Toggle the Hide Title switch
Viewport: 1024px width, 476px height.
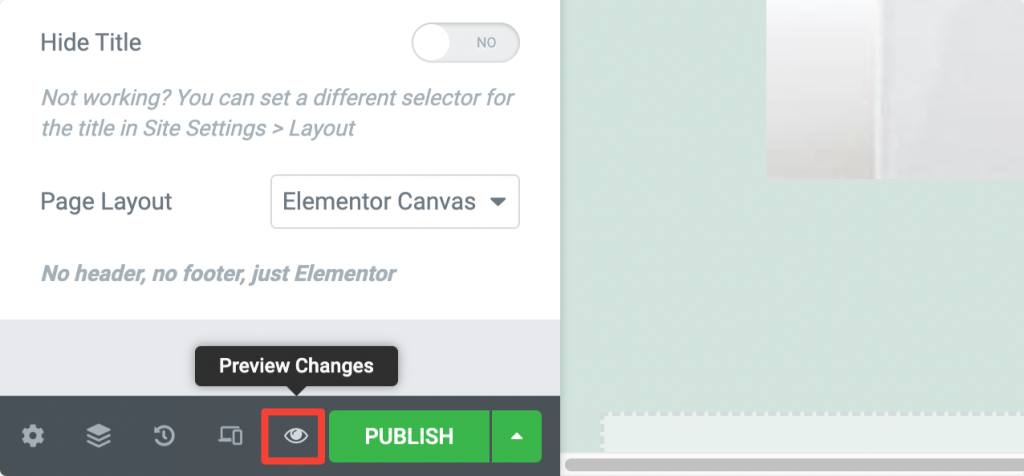tap(466, 43)
